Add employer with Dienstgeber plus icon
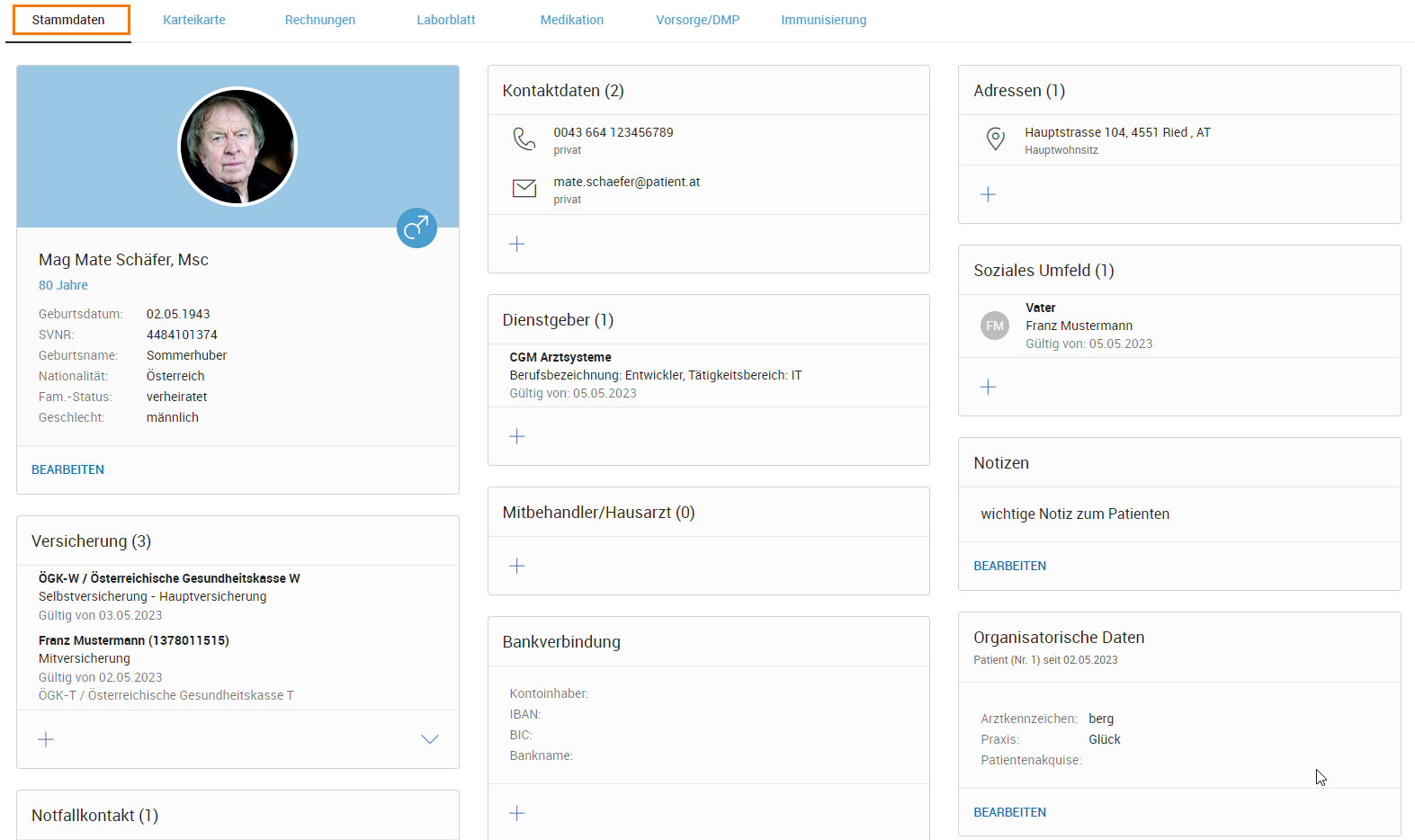 (x=517, y=436)
